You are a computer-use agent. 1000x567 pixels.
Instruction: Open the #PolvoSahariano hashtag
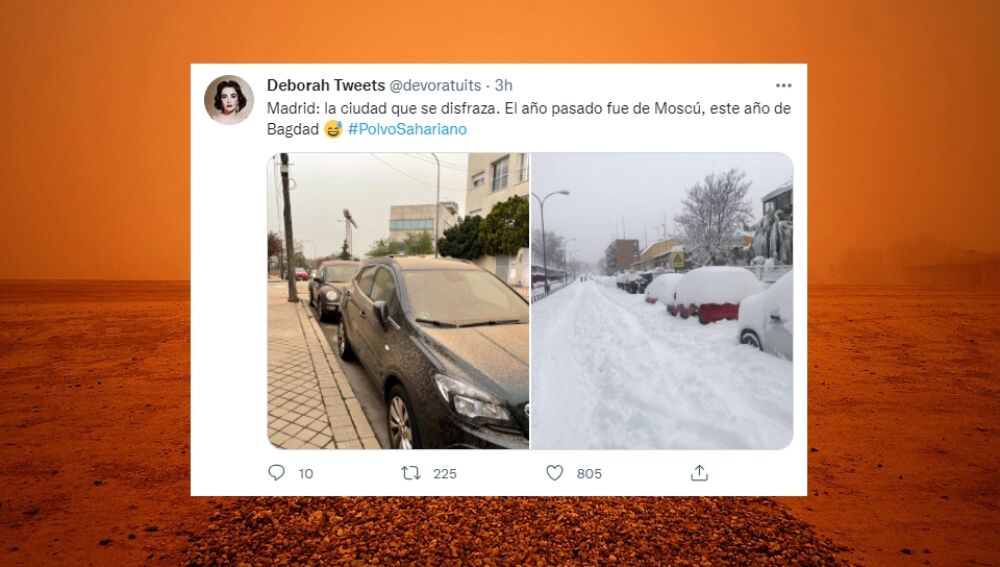point(407,129)
